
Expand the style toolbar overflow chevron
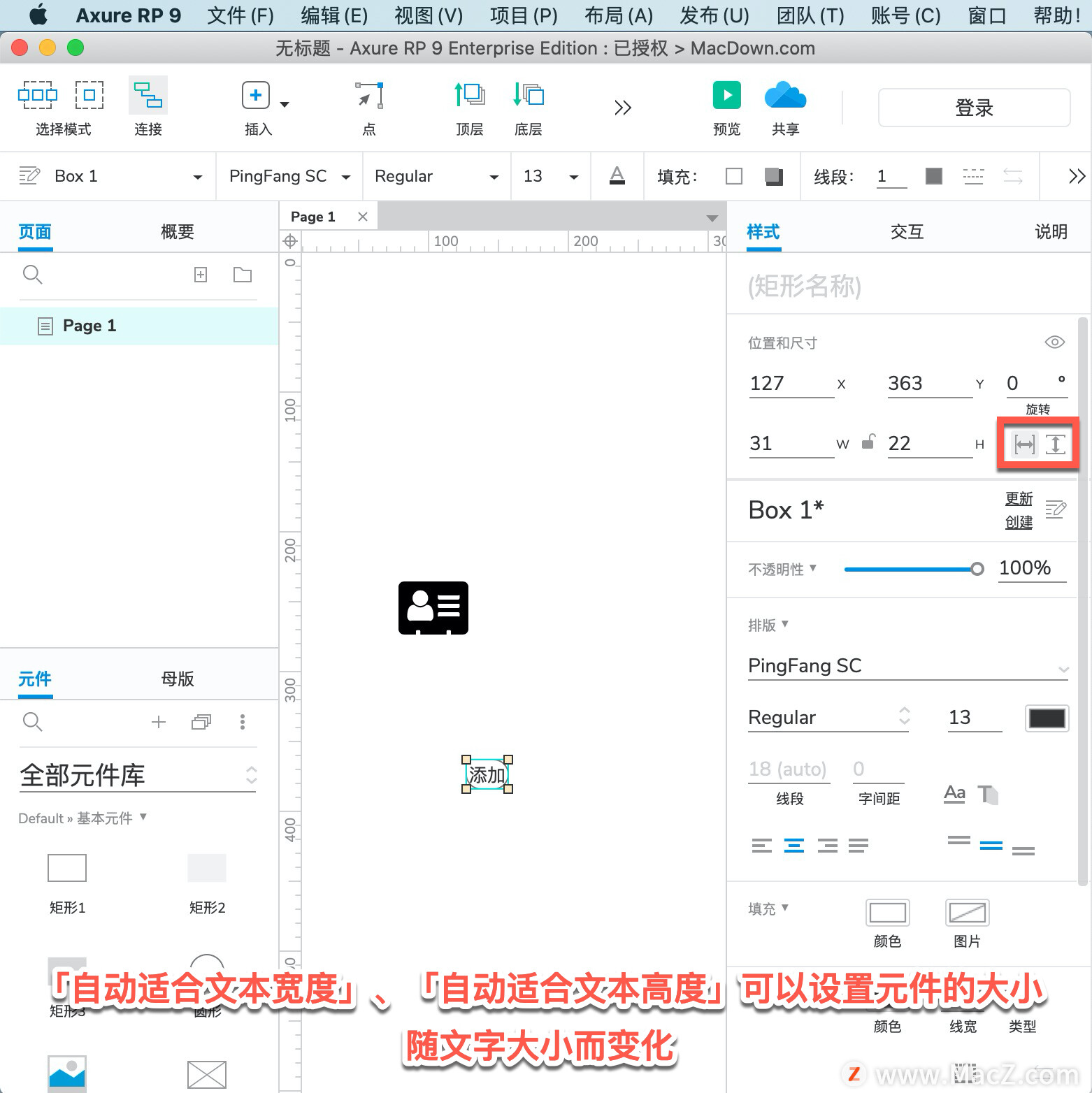[x=1077, y=176]
